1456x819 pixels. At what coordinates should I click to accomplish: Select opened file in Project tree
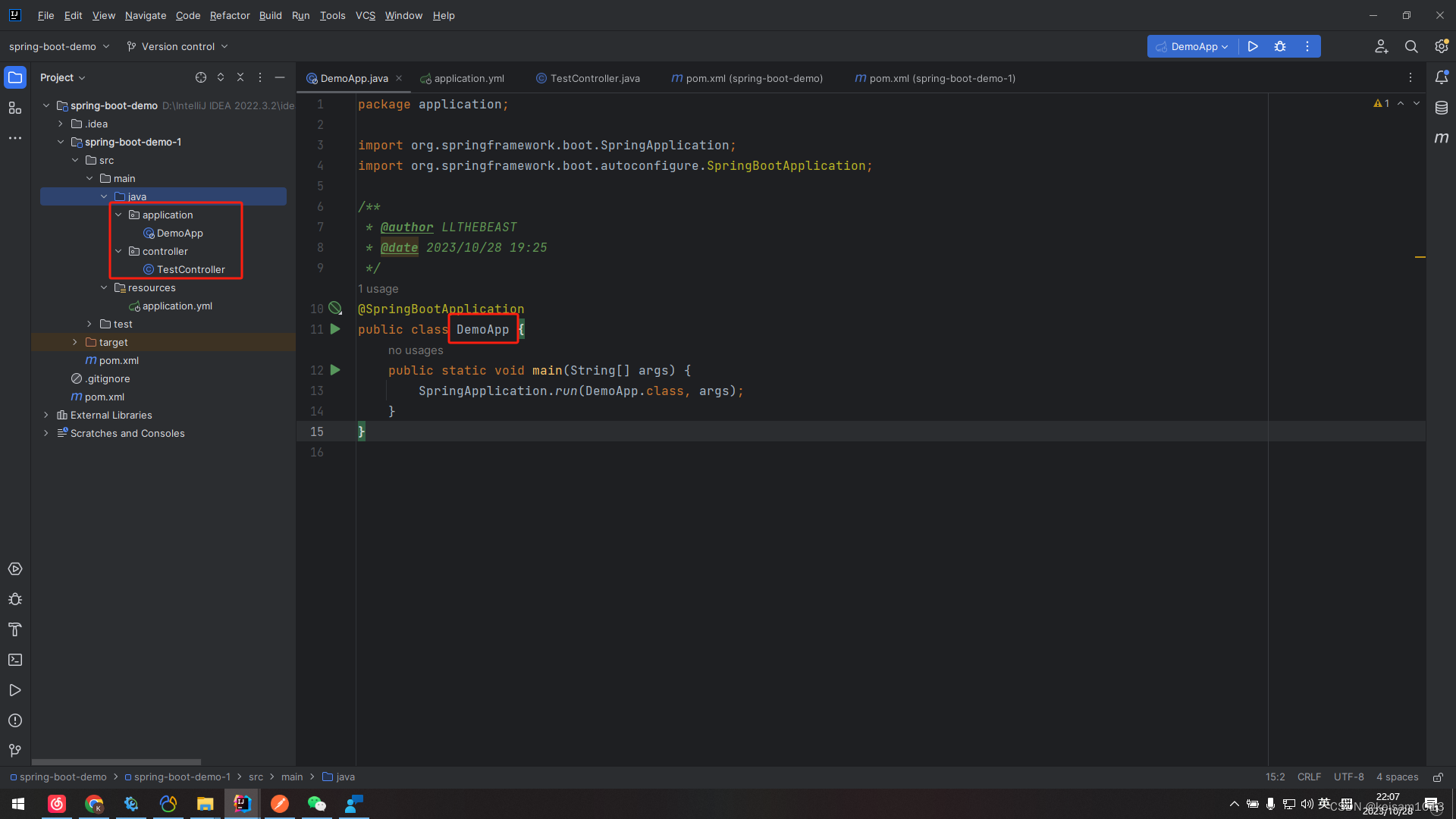click(x=201, y=77)
